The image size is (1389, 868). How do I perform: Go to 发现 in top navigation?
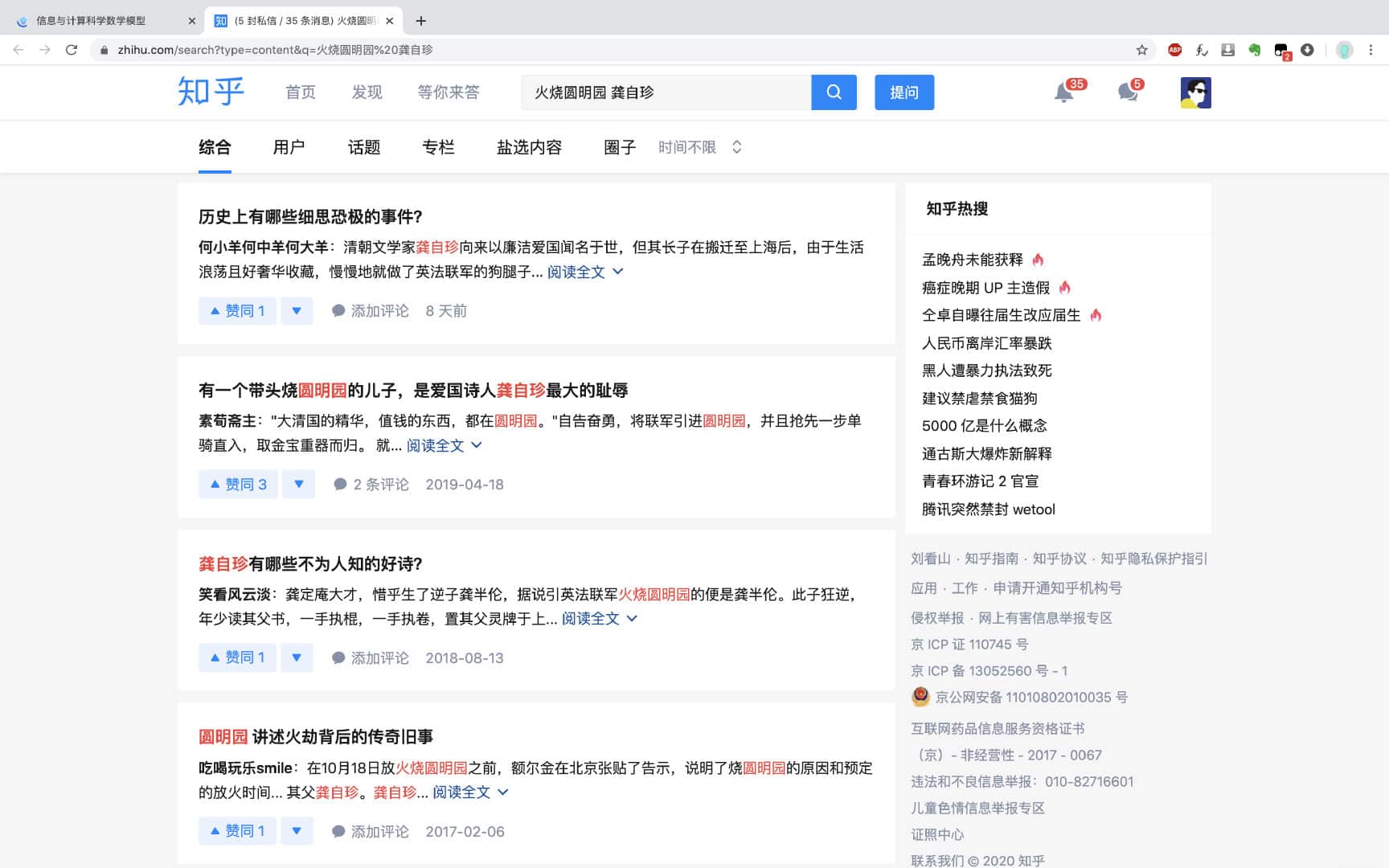367,92
